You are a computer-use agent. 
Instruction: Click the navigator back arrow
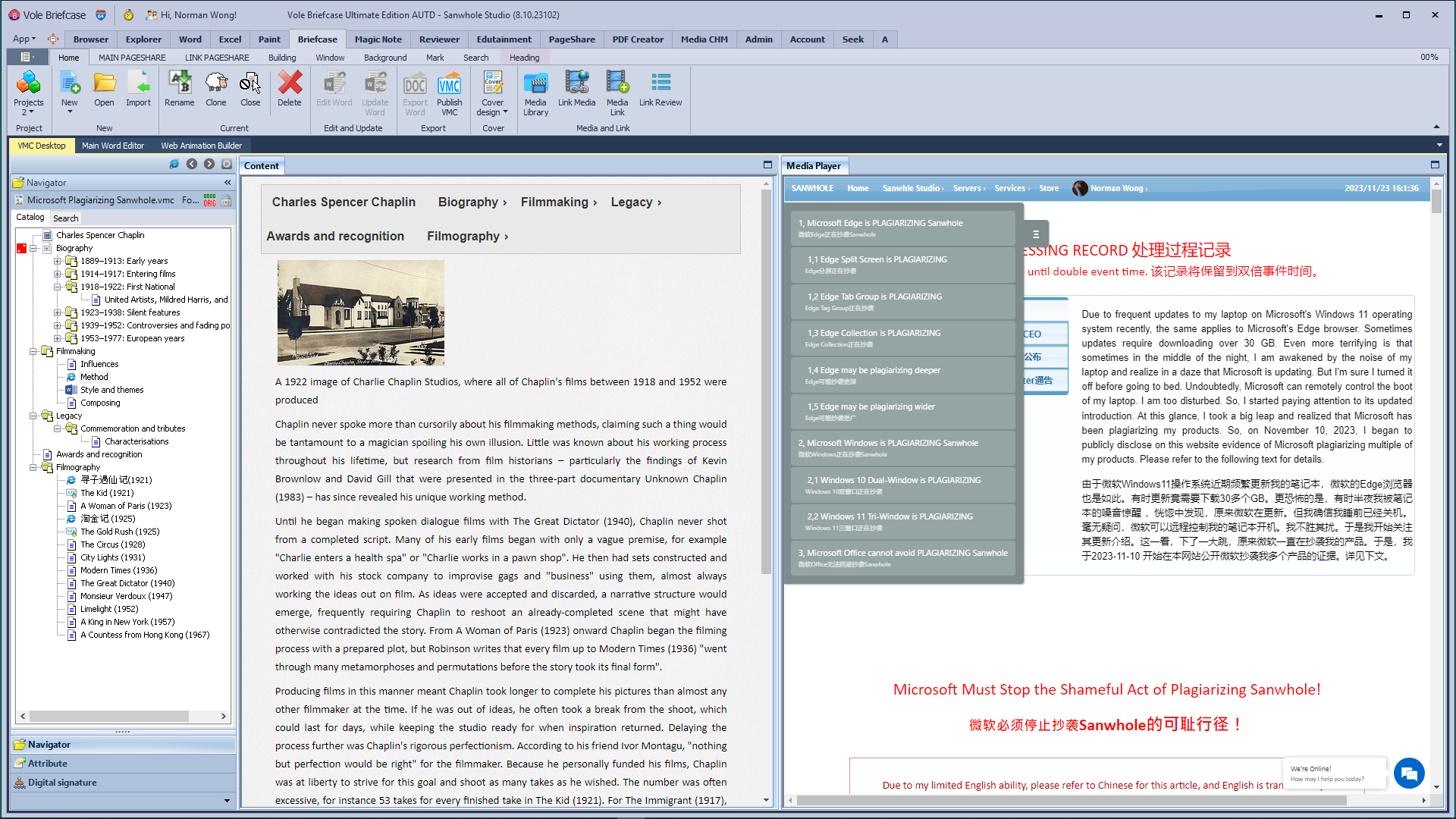point(192,164)
